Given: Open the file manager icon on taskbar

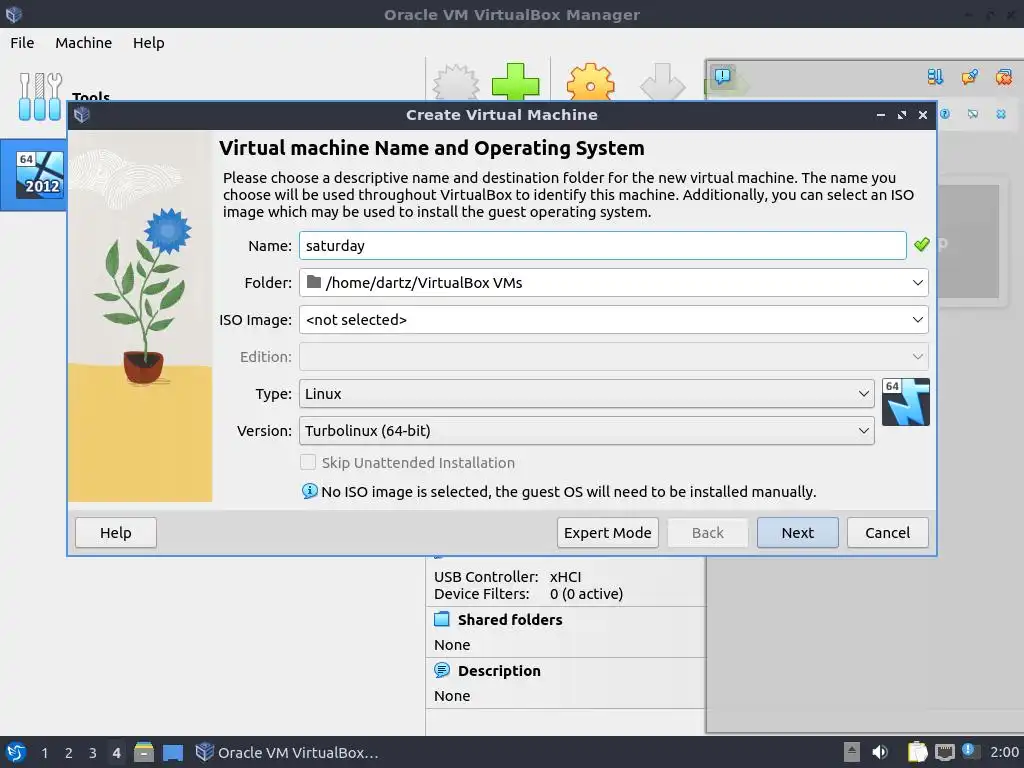Looking at the screenshot, I should [x=144, y=752].
